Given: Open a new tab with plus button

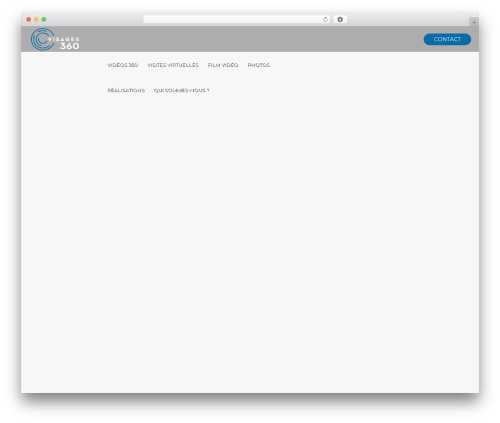Looking at the screenshot, I should [474, 22].
